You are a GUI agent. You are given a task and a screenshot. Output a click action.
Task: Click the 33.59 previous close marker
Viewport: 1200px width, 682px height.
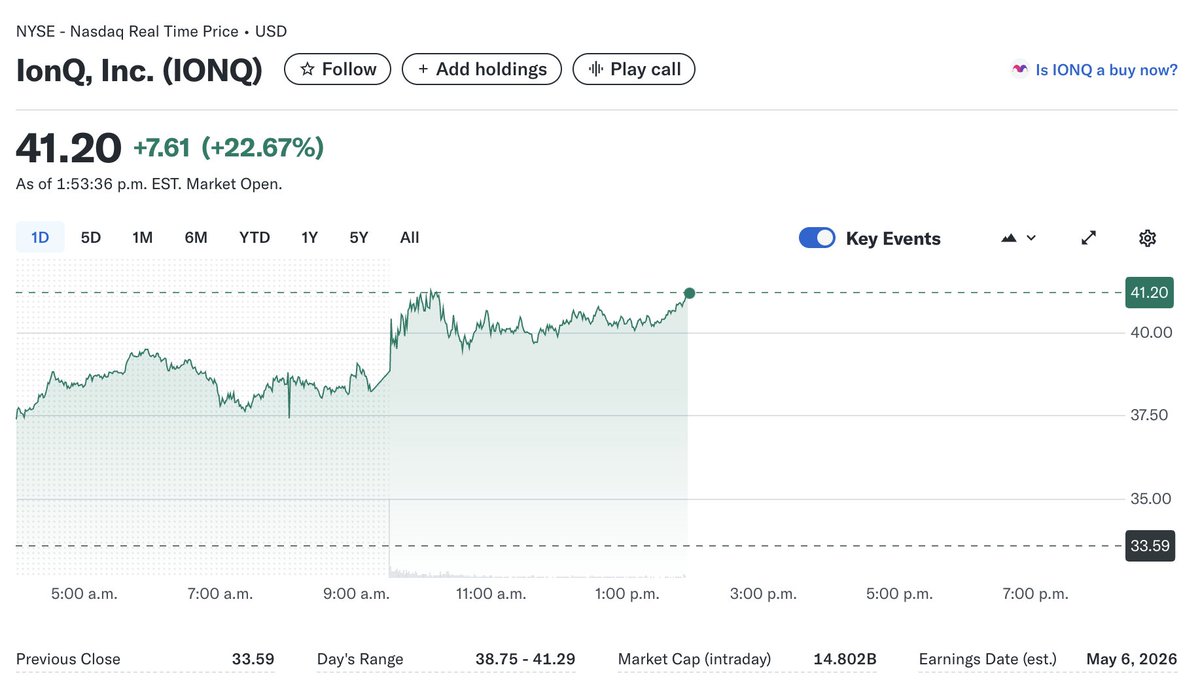tap(1149, 546)
